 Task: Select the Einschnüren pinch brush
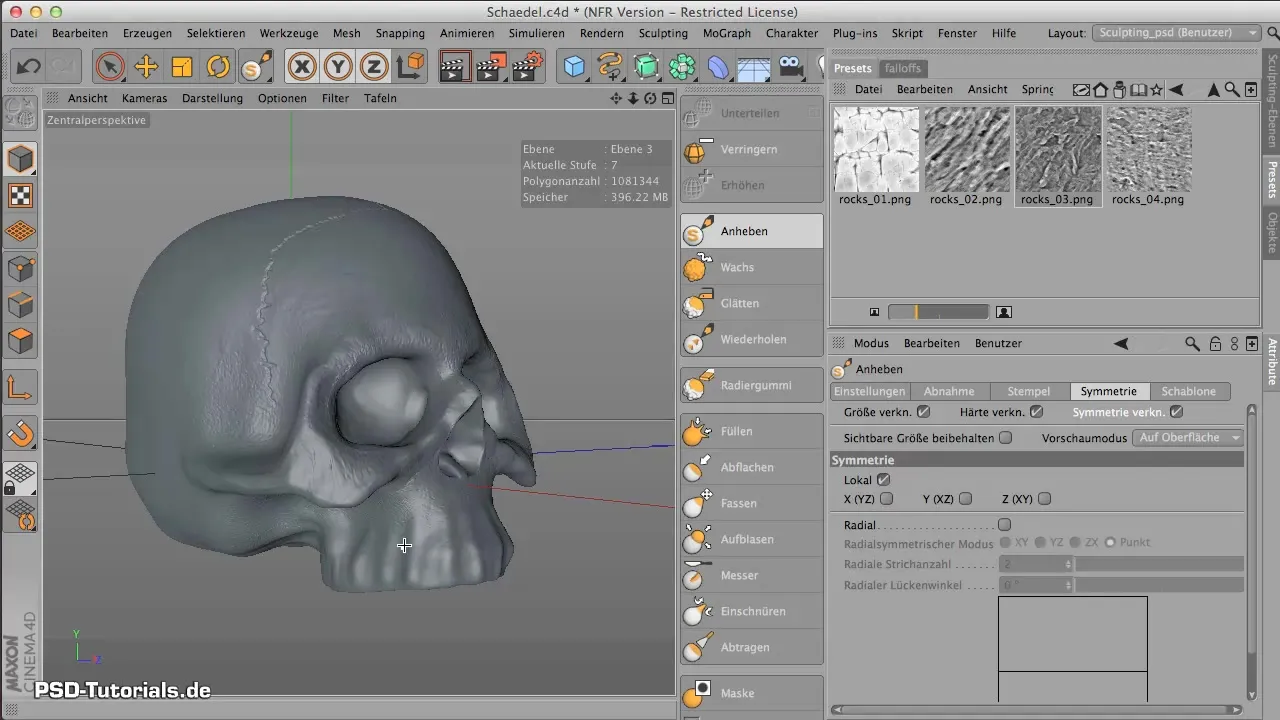point(751,611)
